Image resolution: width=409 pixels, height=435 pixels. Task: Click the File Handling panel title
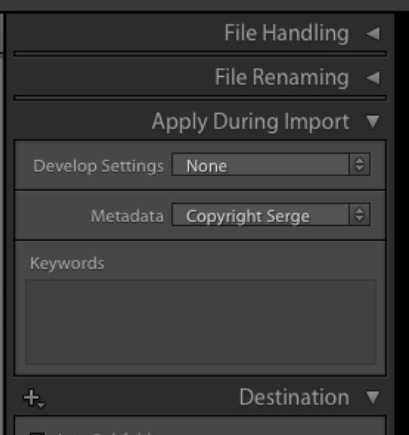tap(287, 33)
